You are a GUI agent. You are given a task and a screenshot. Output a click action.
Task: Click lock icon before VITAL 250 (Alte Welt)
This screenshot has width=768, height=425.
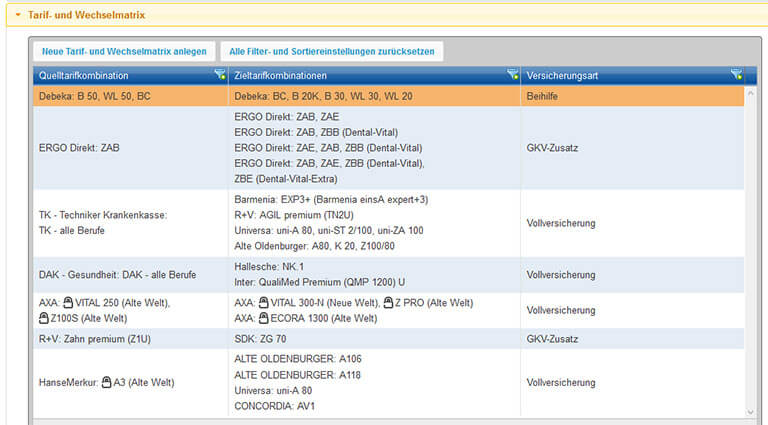(68, 302)
